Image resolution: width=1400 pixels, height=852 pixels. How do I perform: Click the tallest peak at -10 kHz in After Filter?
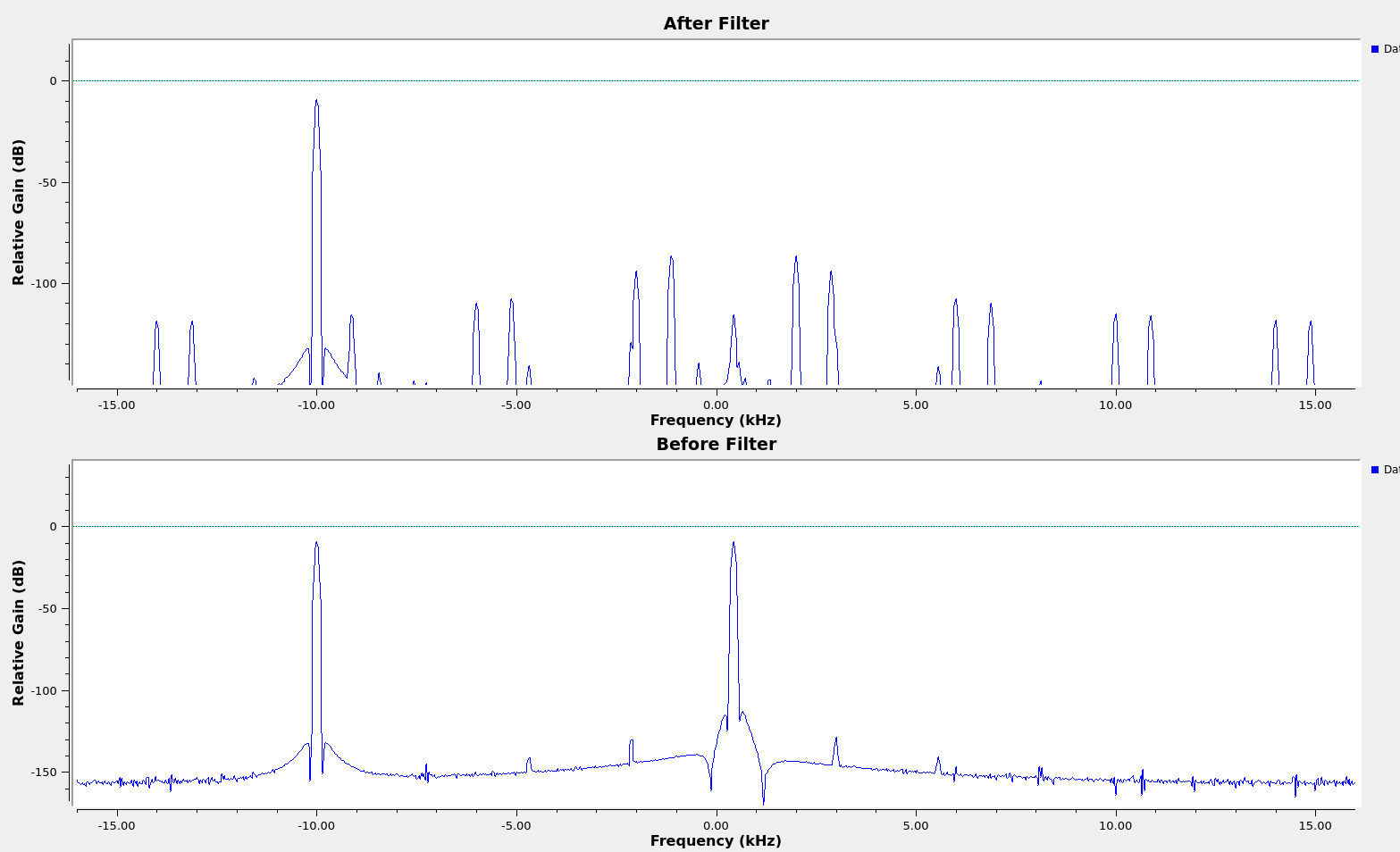point(316,104)
